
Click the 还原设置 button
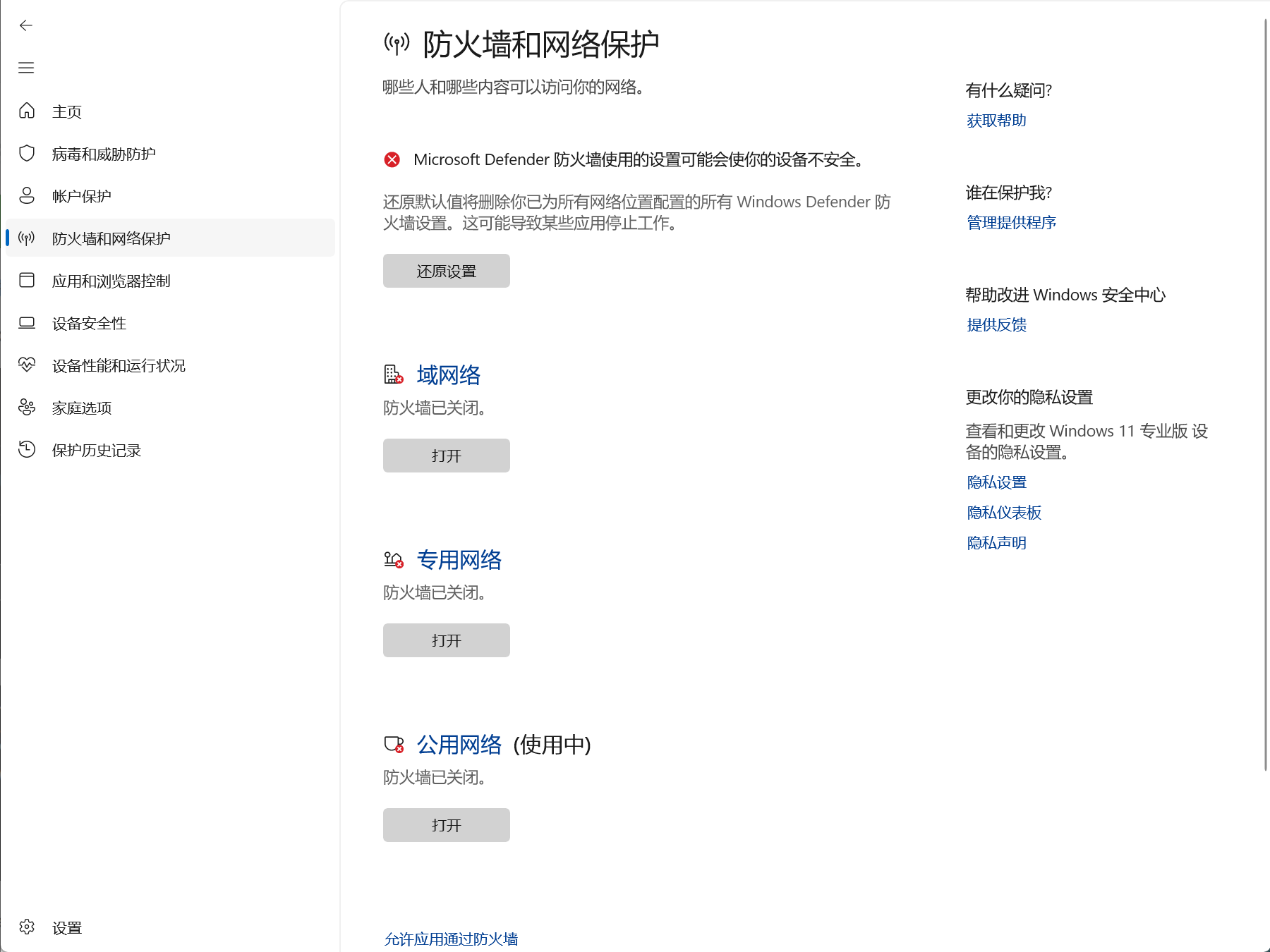[x=446, y=271]
